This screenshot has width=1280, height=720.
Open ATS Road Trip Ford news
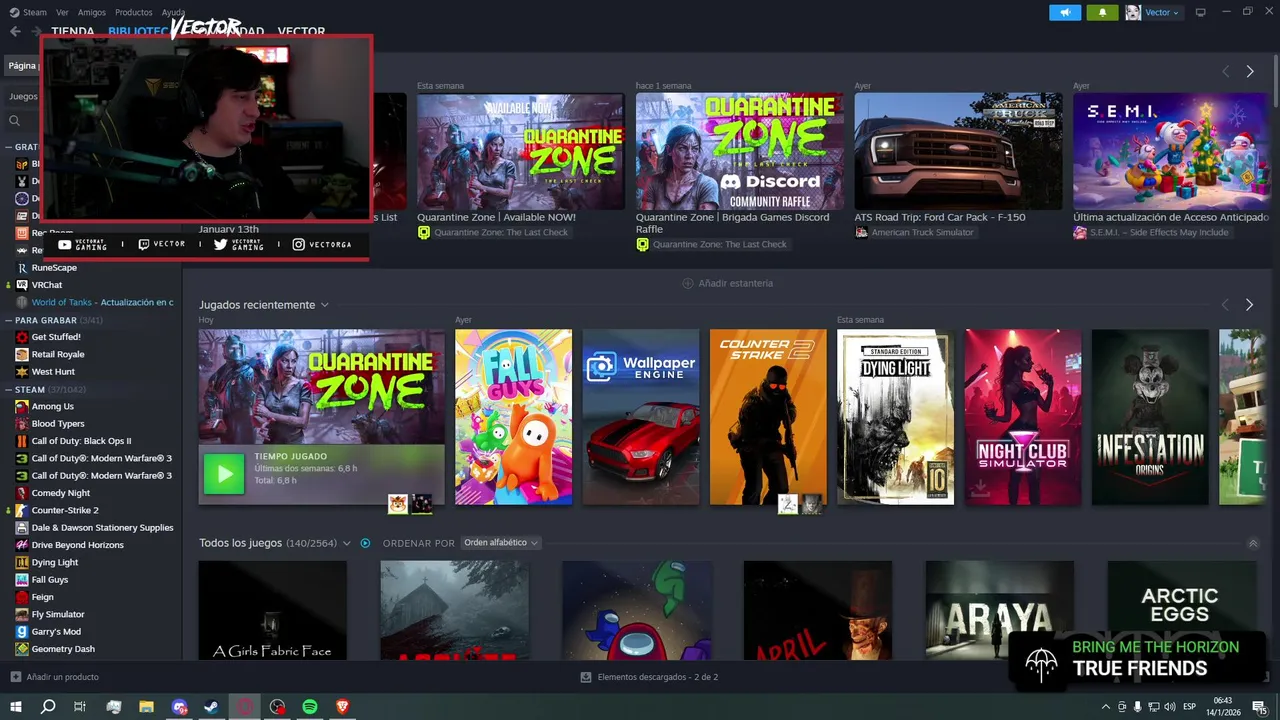pyautogui.click(x=958, y=151)
